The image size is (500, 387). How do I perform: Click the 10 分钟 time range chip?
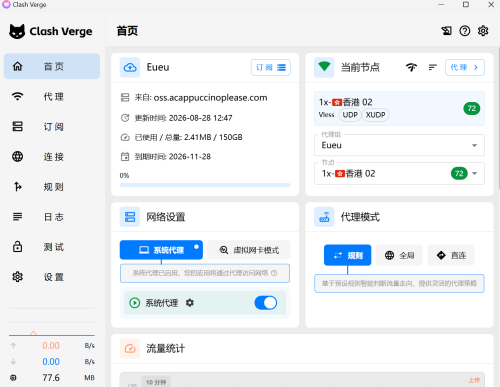156,382
